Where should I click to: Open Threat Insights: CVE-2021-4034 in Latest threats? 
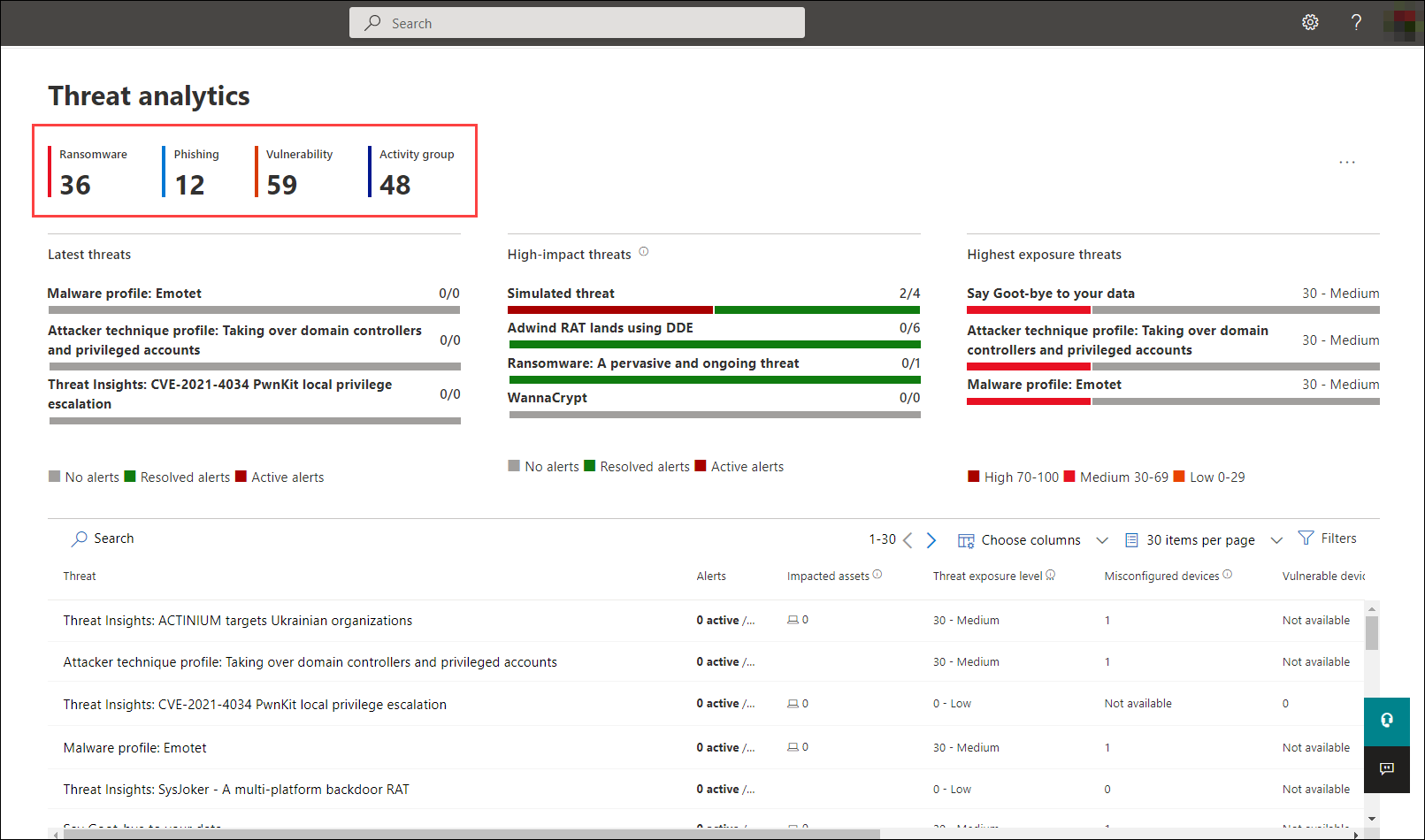pyautogui.click(x=220, y=394)
